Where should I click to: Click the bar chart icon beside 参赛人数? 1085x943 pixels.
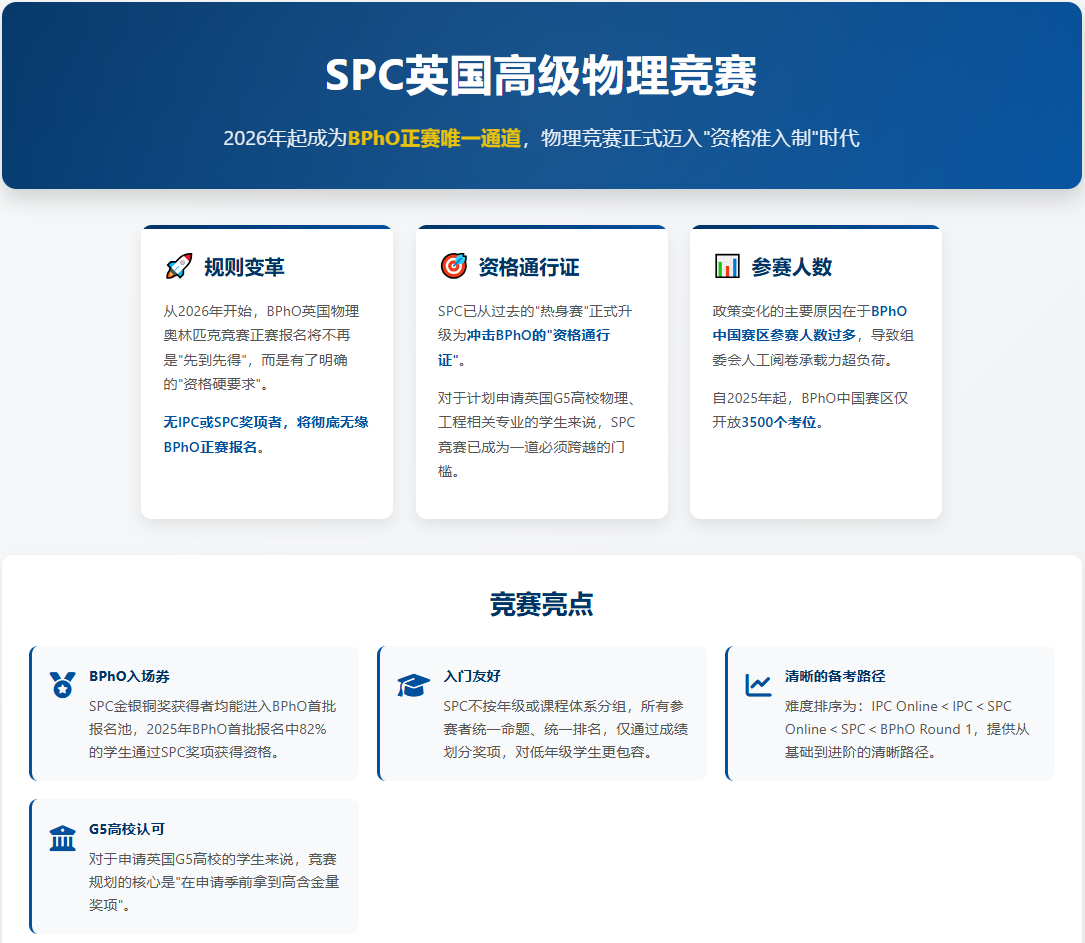(727, 266)
